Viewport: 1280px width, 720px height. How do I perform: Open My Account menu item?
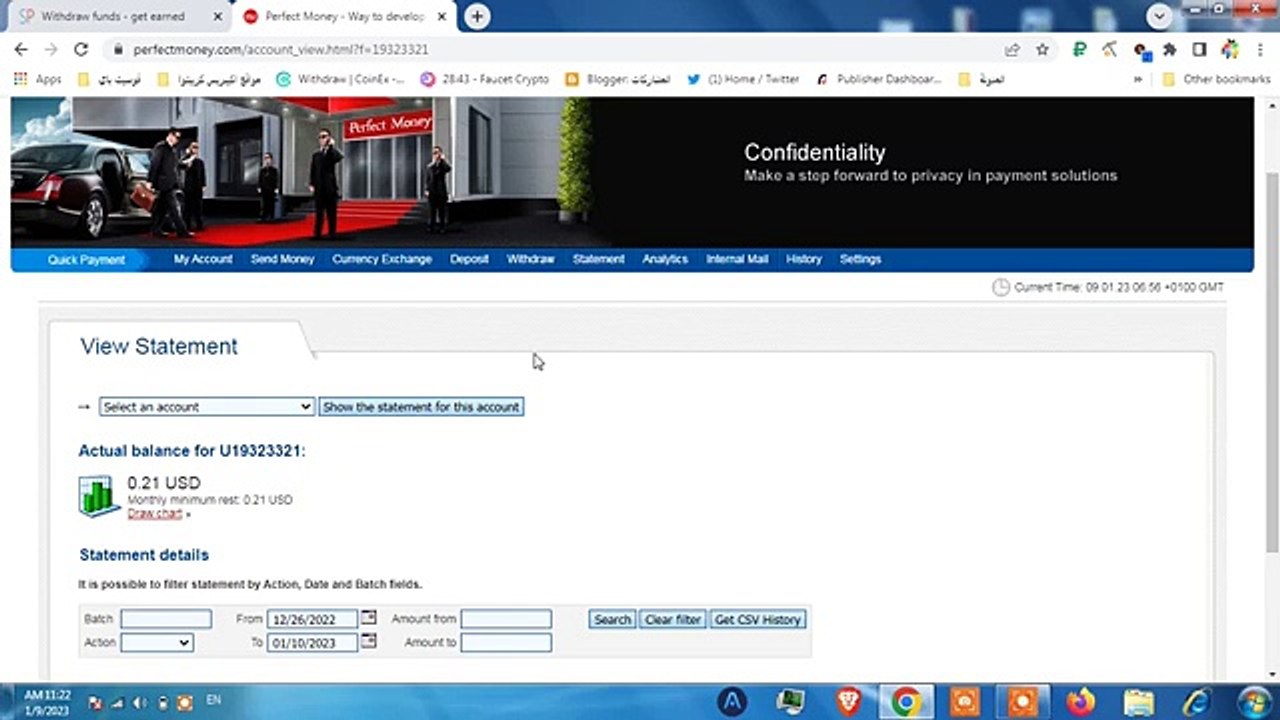[203, 259]
